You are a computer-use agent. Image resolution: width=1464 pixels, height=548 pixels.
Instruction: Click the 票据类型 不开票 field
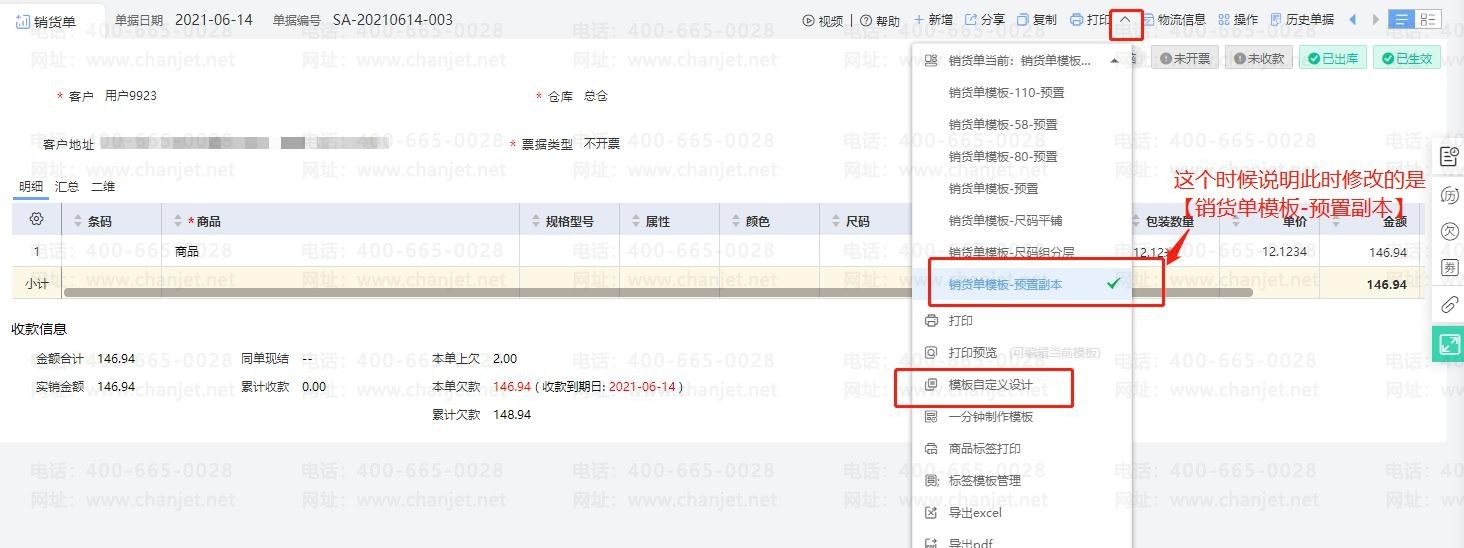click(x=567, y=144)
